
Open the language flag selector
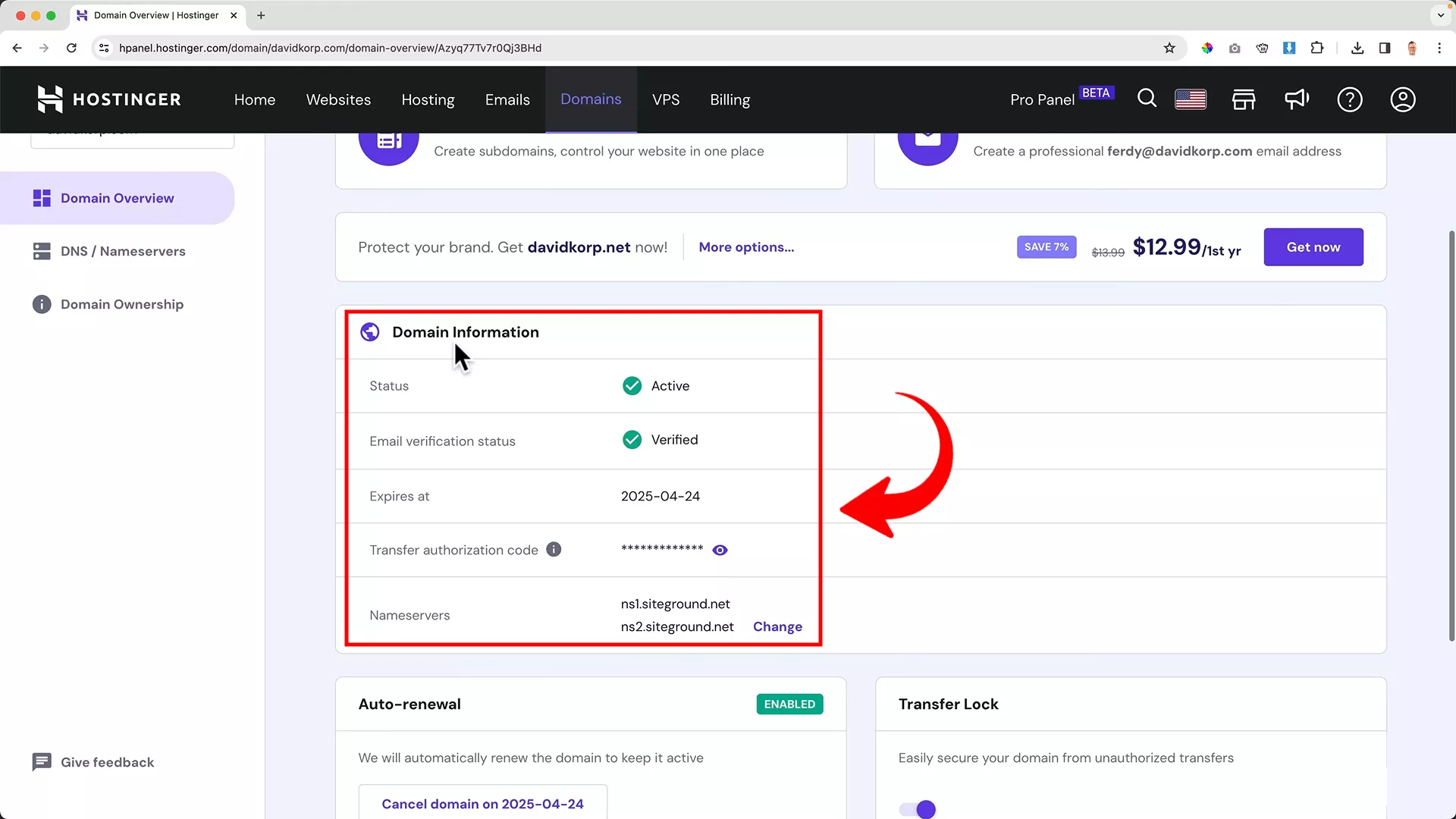click(1191, 99)
